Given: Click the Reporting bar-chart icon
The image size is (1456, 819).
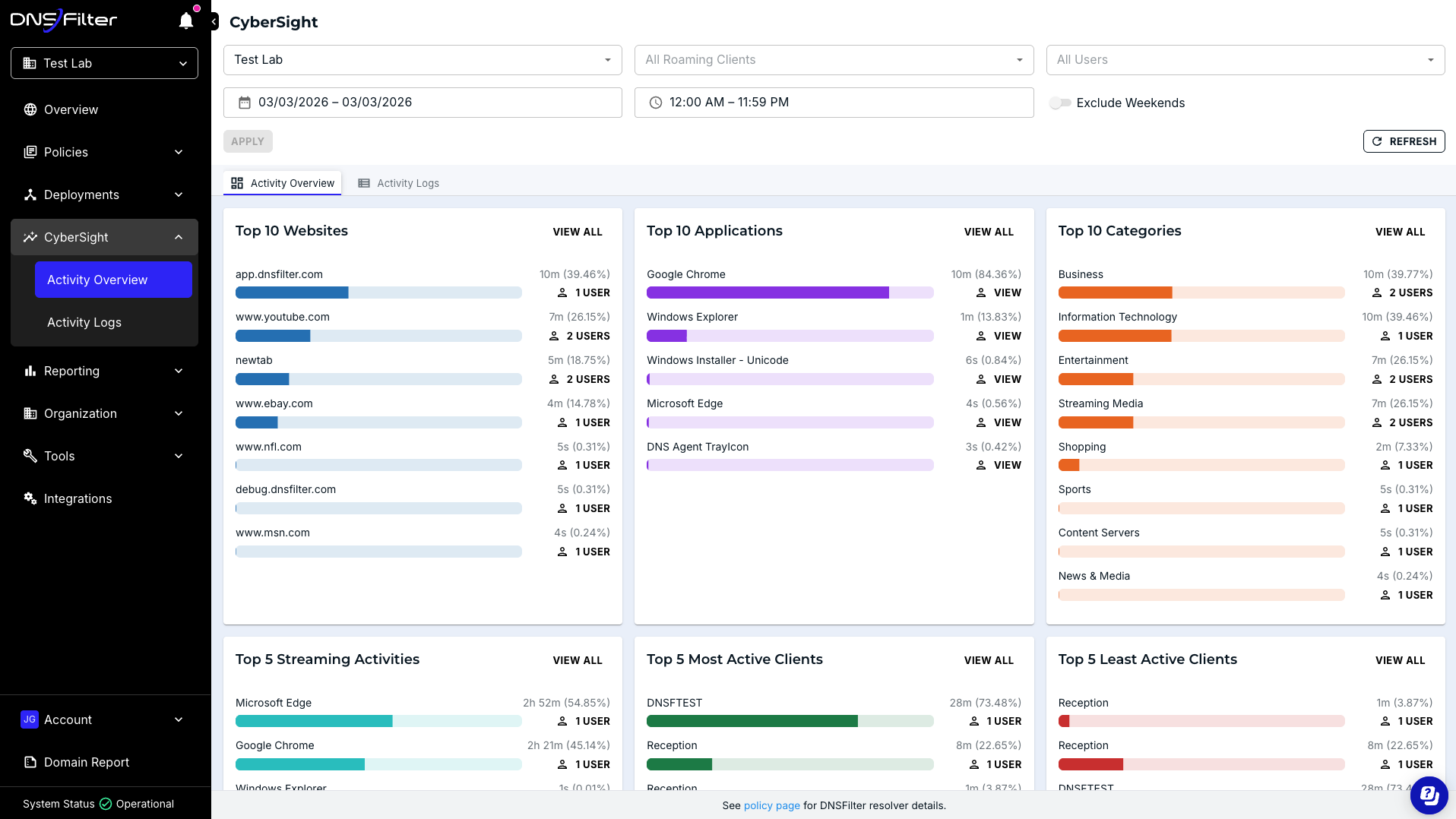Looking at the screenshot, I should pos(30,371).
